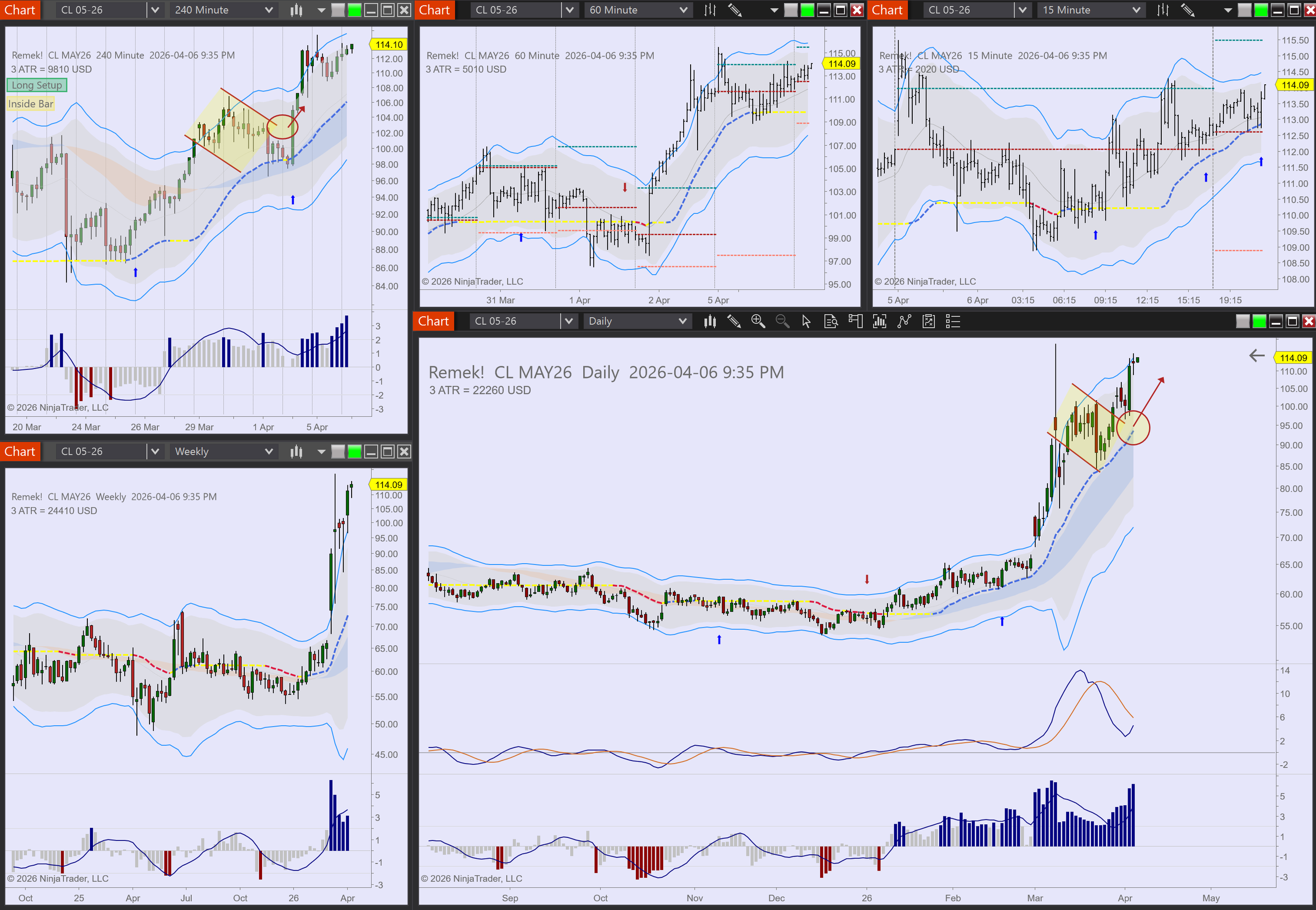1316x910 pixels.
Task: Open the Indicators icon in Daily chart toolbar
Action: (904, 321)
